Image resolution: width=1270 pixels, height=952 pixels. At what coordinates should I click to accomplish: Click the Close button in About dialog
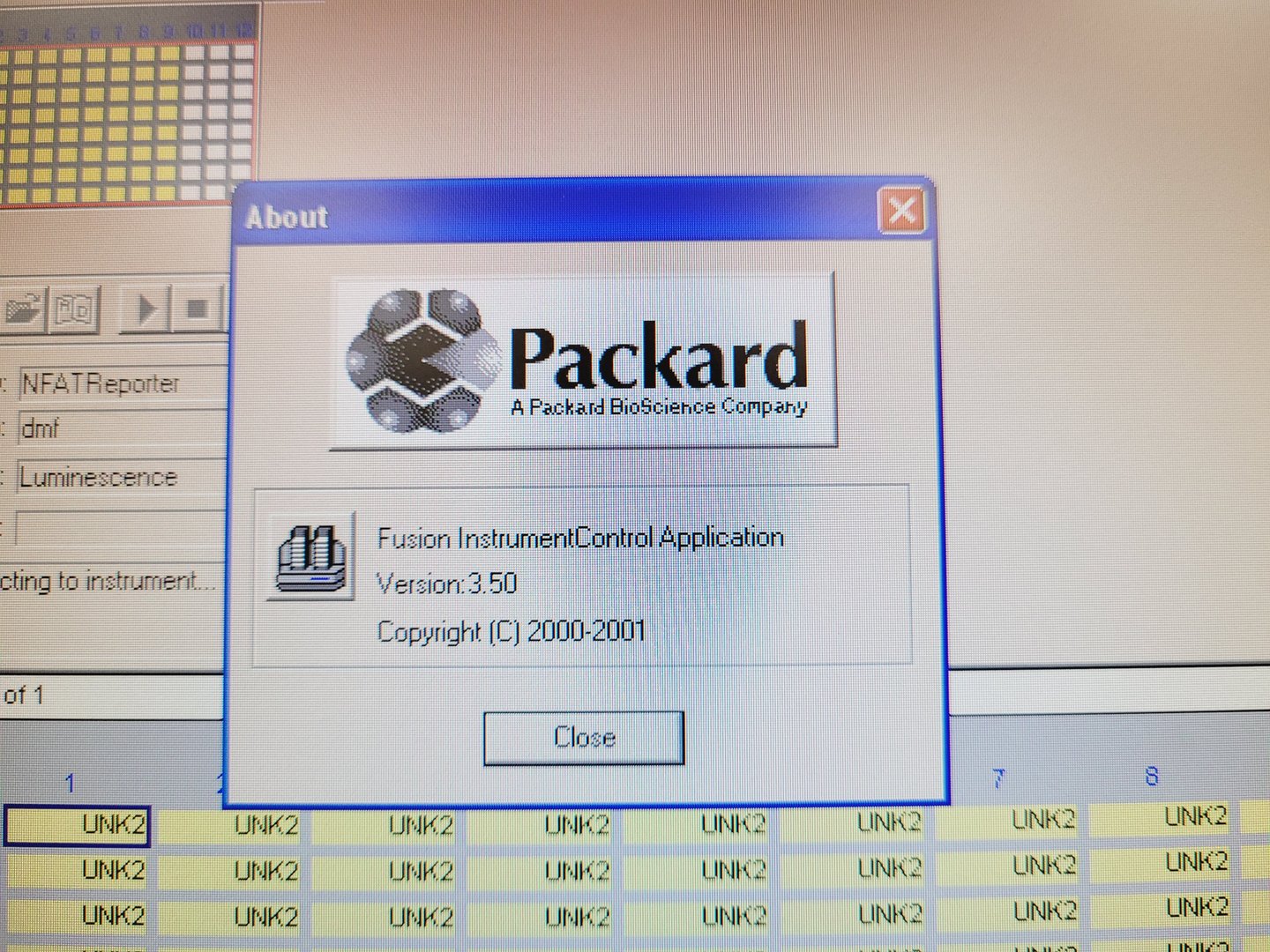coord(584,737)
